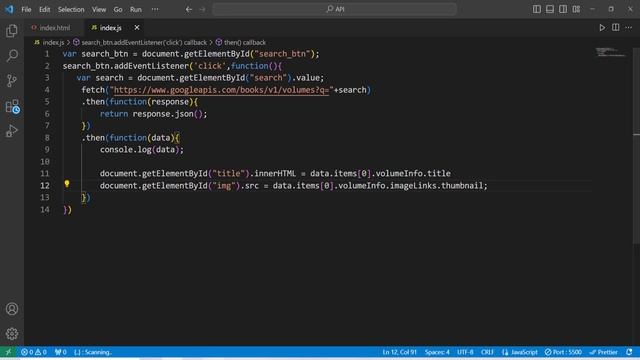This screenshot has height=360, width=640.
Task: Click 'click' string on line 2
Action: tap(210, 66)
